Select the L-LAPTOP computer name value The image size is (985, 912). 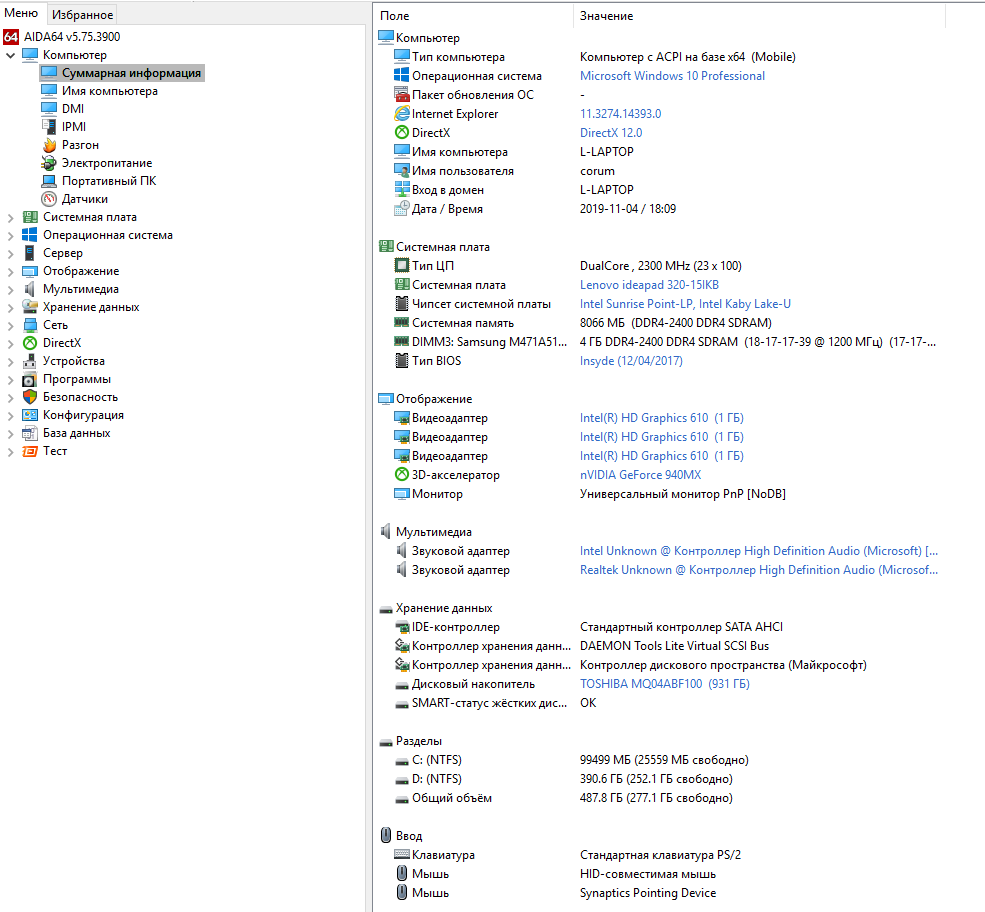607,152
